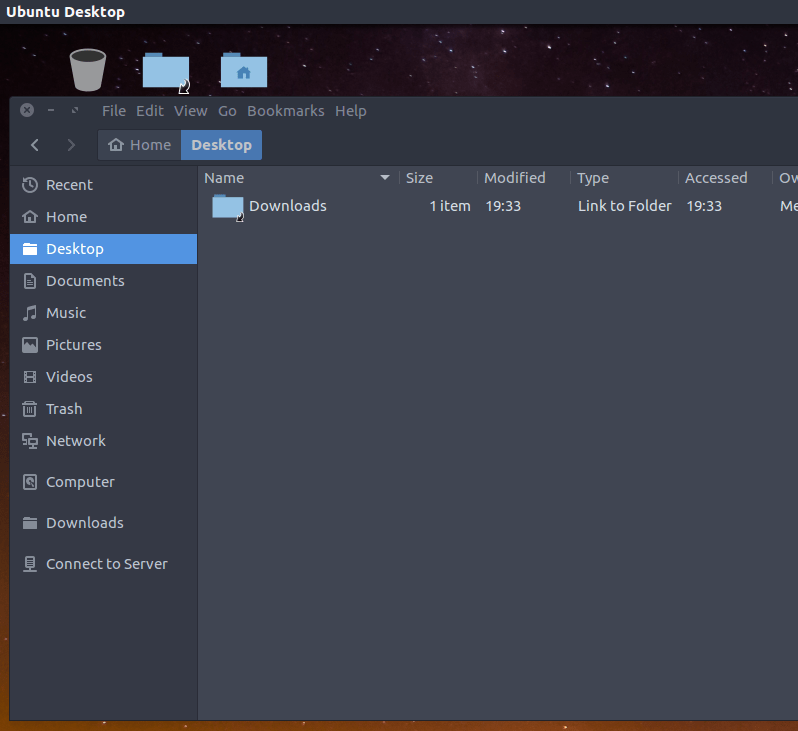
Task: Sort files by the Modified column header
Action: pyautogui.click(x=515, y=178)
